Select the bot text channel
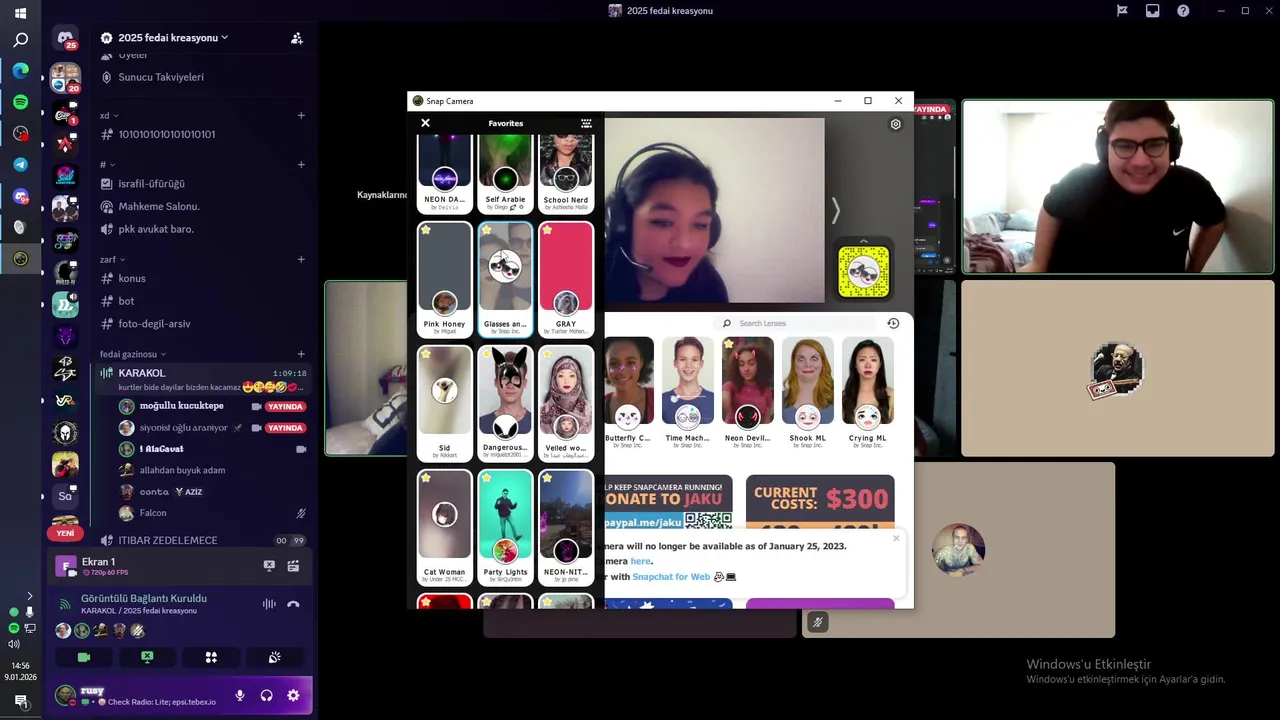 [x=126, y=301]
